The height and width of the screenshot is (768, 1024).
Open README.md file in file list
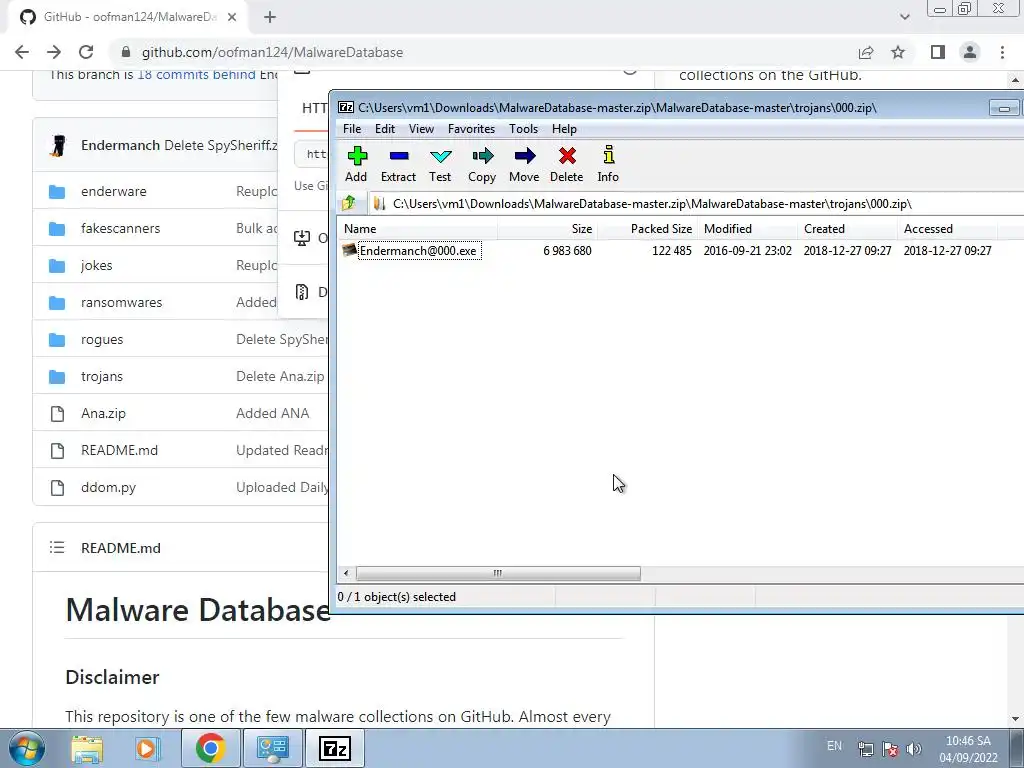coord(120,451)
